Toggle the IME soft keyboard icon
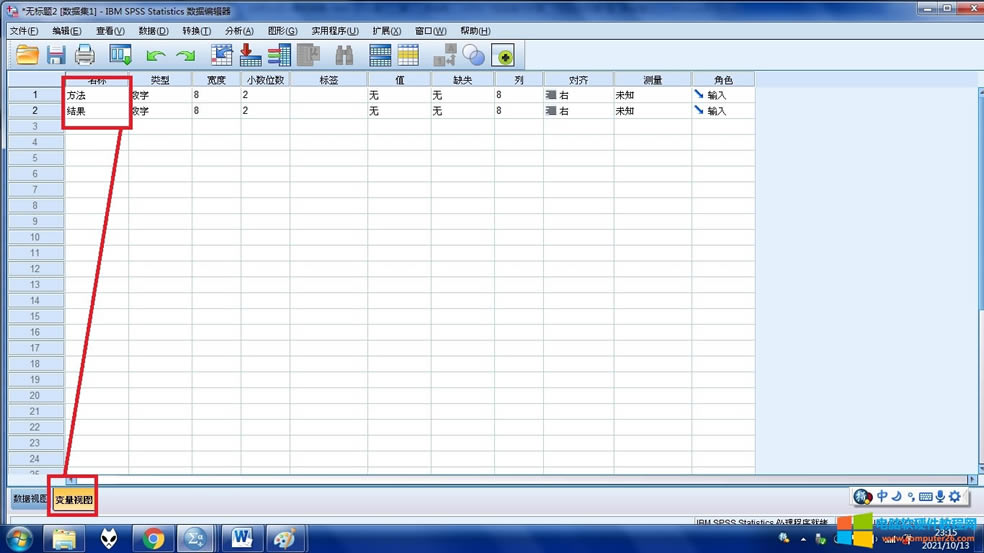This screenshot has height=553, width=984. 925,496
